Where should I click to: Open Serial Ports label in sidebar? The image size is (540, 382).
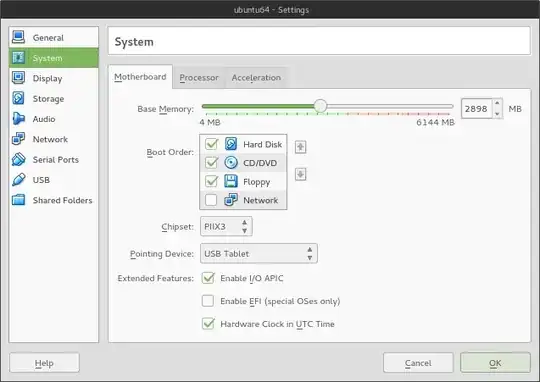point(56,159)
